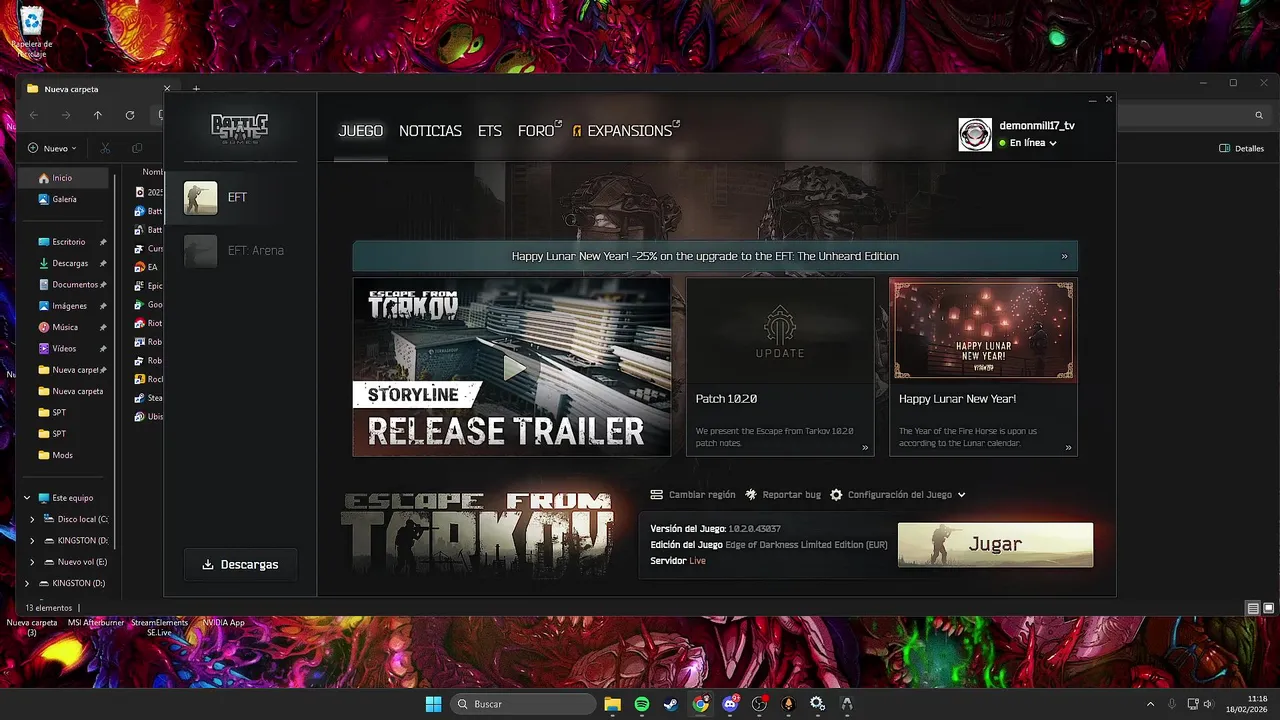Click the Cut scissors icon in File Explorer
The width and height of the screenshot is (1280, 720).
pos(105,148)
